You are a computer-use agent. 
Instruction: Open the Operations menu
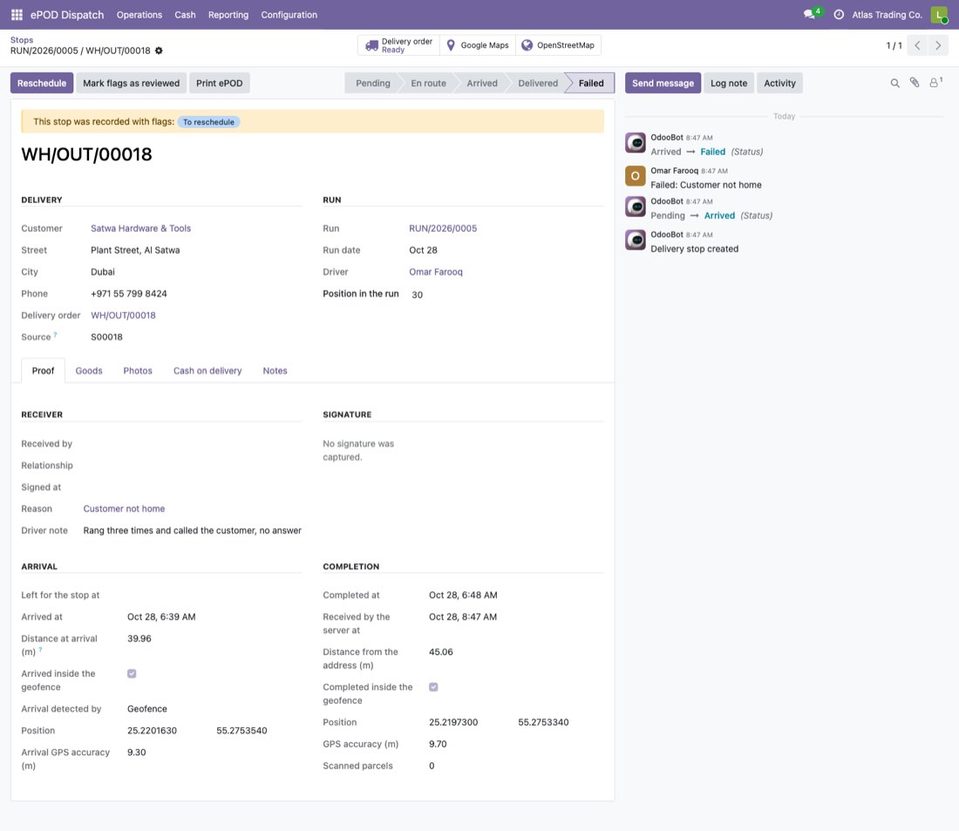pos(139,15)
